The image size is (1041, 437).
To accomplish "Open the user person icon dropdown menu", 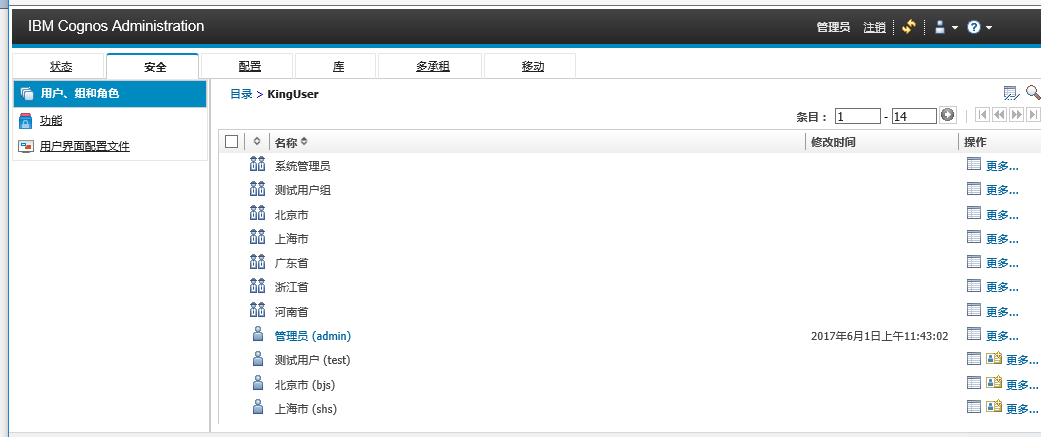I will (x=946, y=27).
